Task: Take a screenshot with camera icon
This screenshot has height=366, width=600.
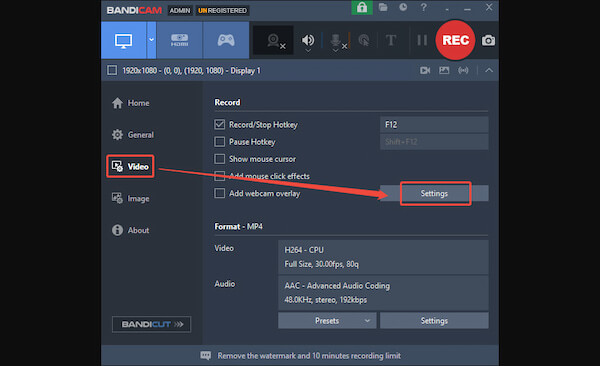Action: [488, 40]
